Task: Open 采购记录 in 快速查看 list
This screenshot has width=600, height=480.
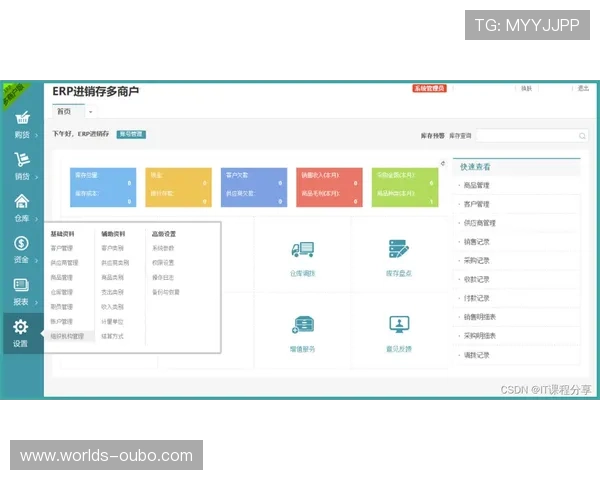Action: click(x=476, y=260)
